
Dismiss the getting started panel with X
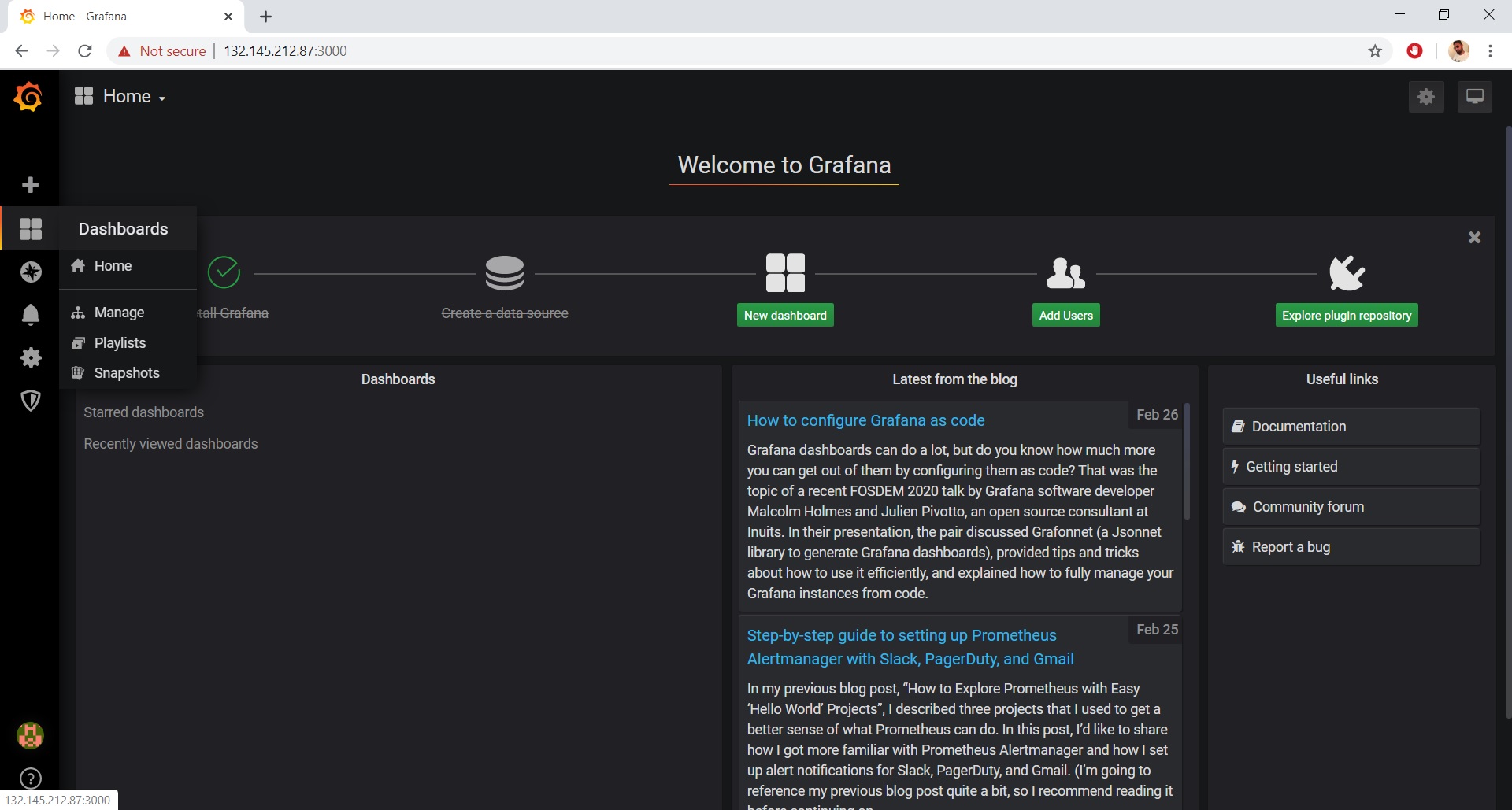tap(1475, 238)
